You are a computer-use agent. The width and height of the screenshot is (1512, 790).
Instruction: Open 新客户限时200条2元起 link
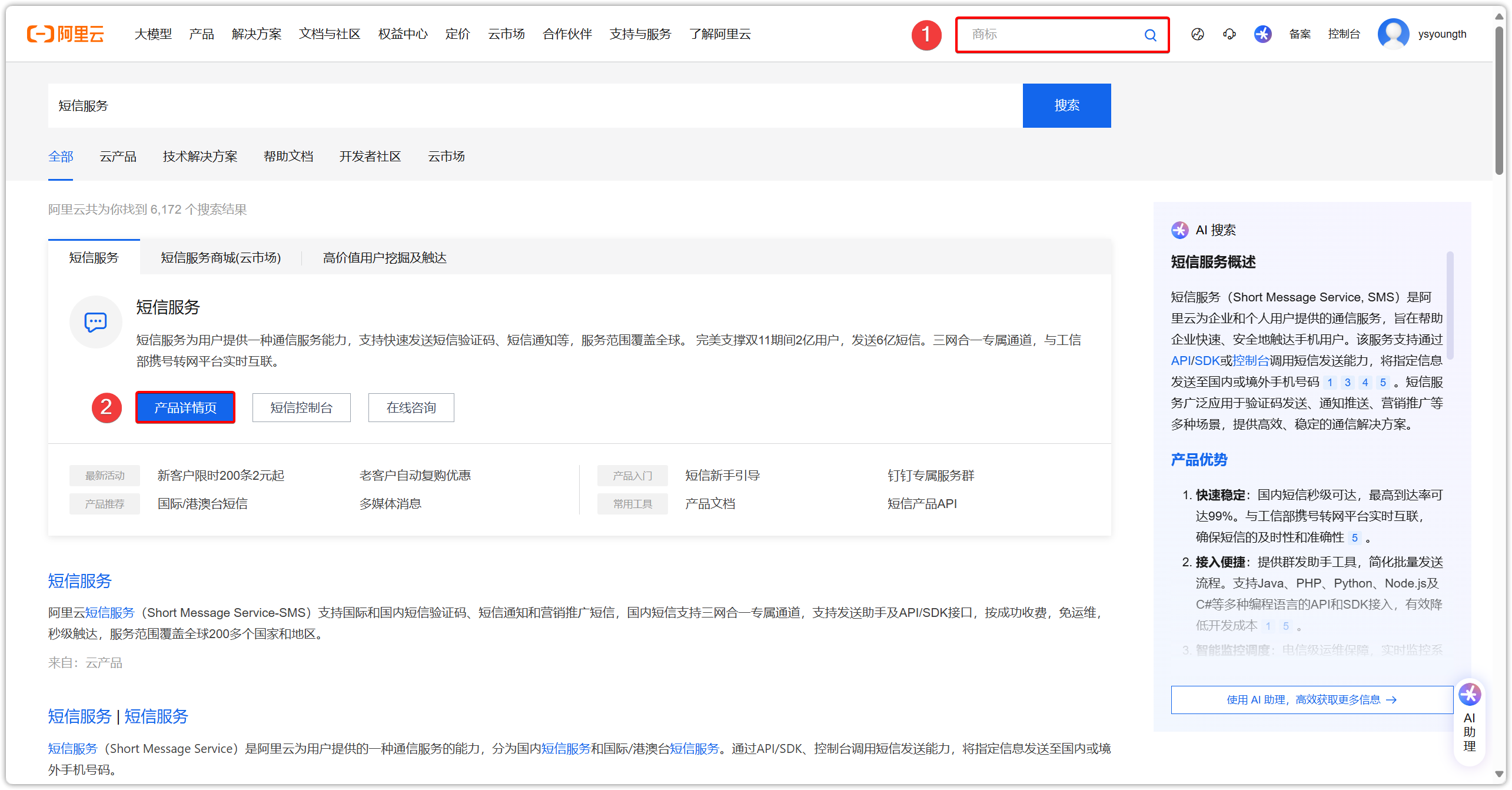[x=221, y=476]
